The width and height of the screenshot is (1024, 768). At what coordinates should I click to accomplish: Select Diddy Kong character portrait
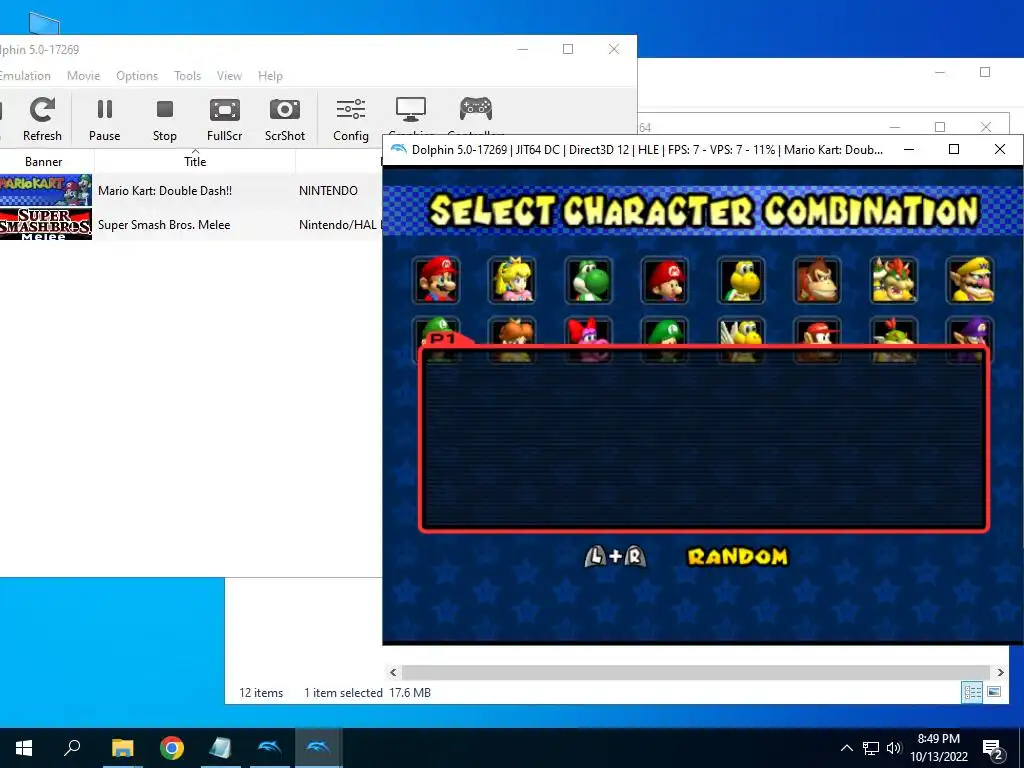[x=817, y=331]
